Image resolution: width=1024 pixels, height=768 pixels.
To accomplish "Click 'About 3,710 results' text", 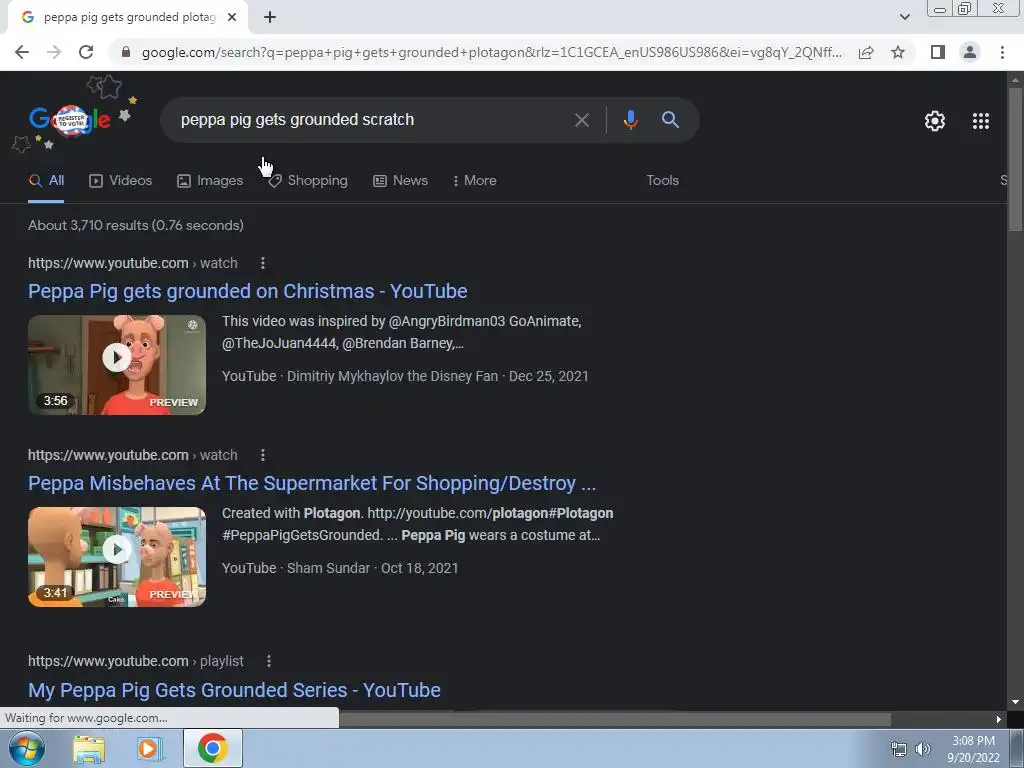I will pos(88,225).
